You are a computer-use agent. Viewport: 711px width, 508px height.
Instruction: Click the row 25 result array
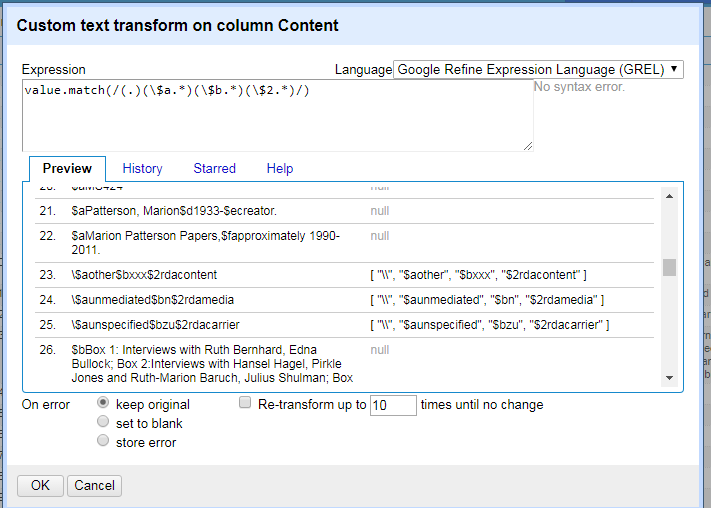tap(490, 325)
